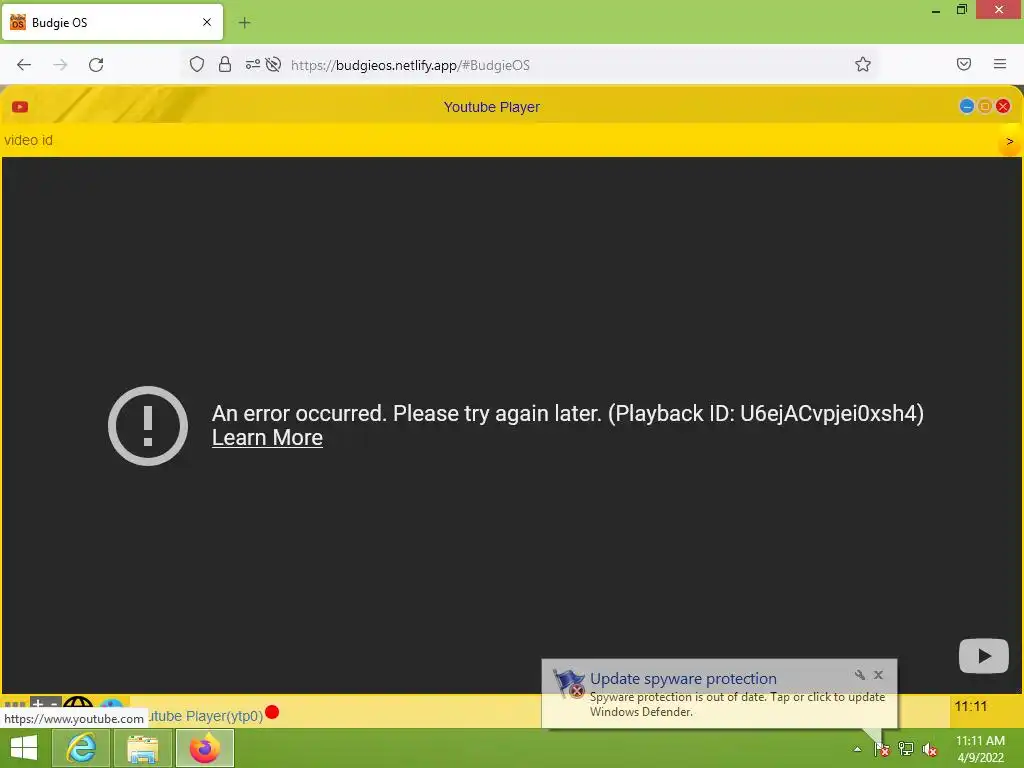Open notification options wrench icon

click(859, 675)
